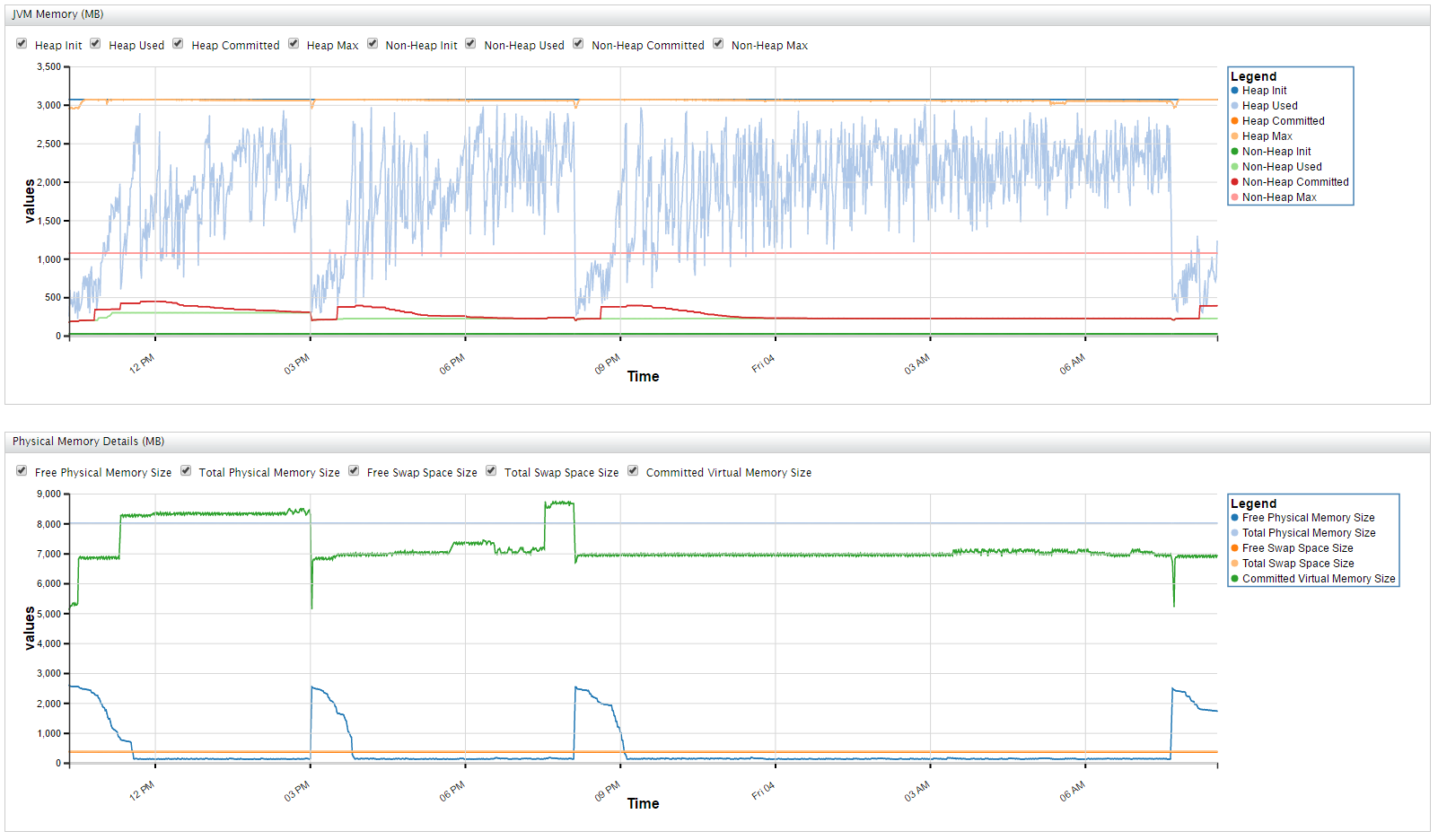The image size is (1438, 840).
Task: Click the Heap Max legend color dot
Action: tap(1235, 136)
